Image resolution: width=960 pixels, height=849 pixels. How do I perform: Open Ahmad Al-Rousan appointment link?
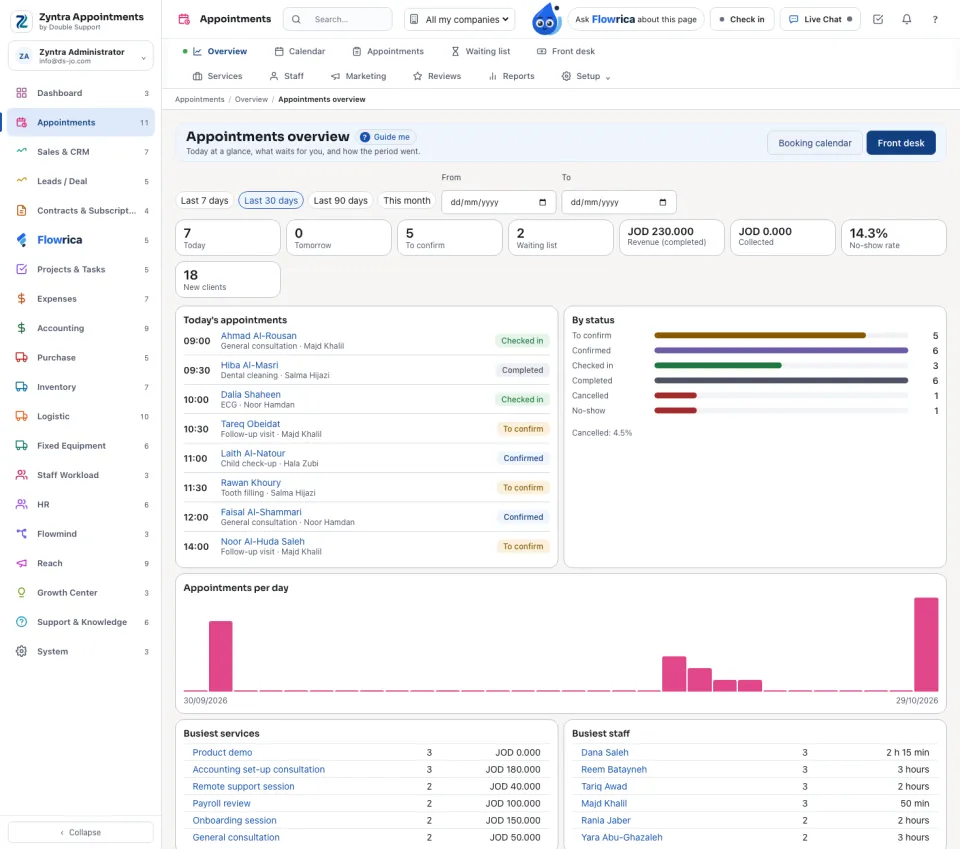point(258,336)
